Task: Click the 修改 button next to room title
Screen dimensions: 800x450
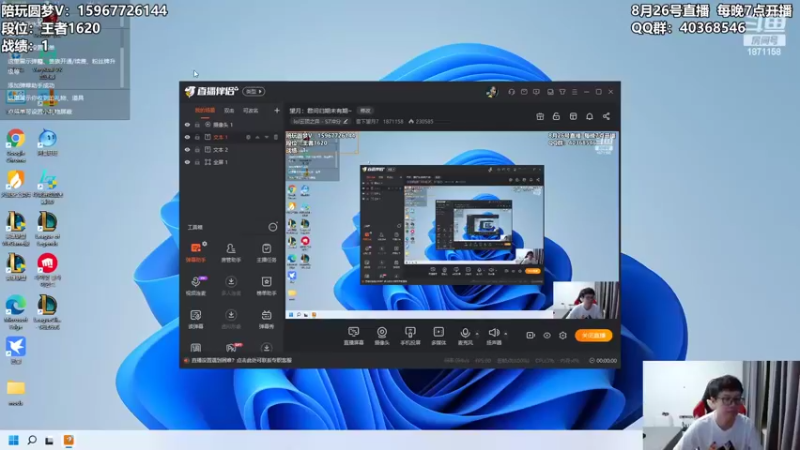Action: point(365,110)
